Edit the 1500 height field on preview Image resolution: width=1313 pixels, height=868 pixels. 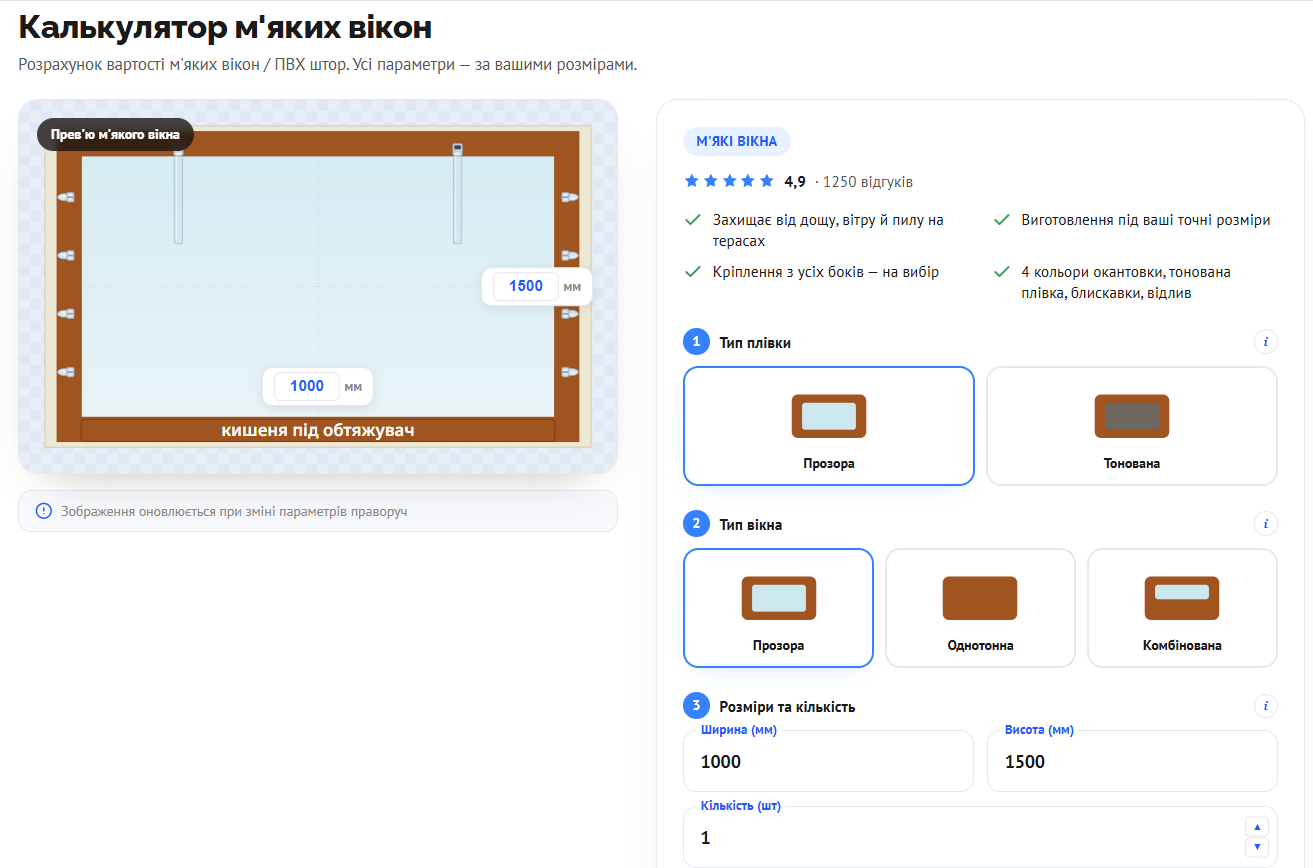tap(526, 286)
